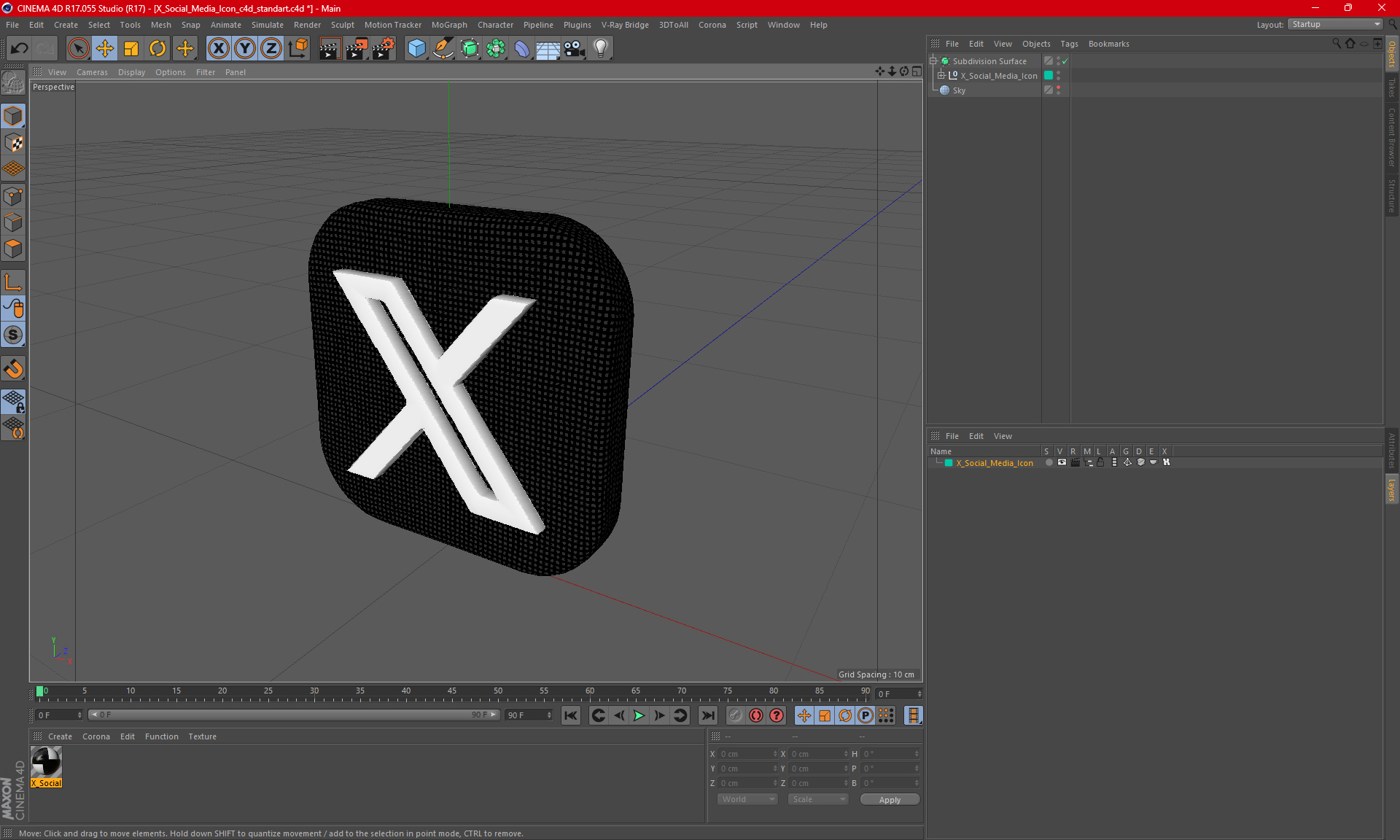Expand the X_Social_Media_Icon object node

tap(941, 76)
